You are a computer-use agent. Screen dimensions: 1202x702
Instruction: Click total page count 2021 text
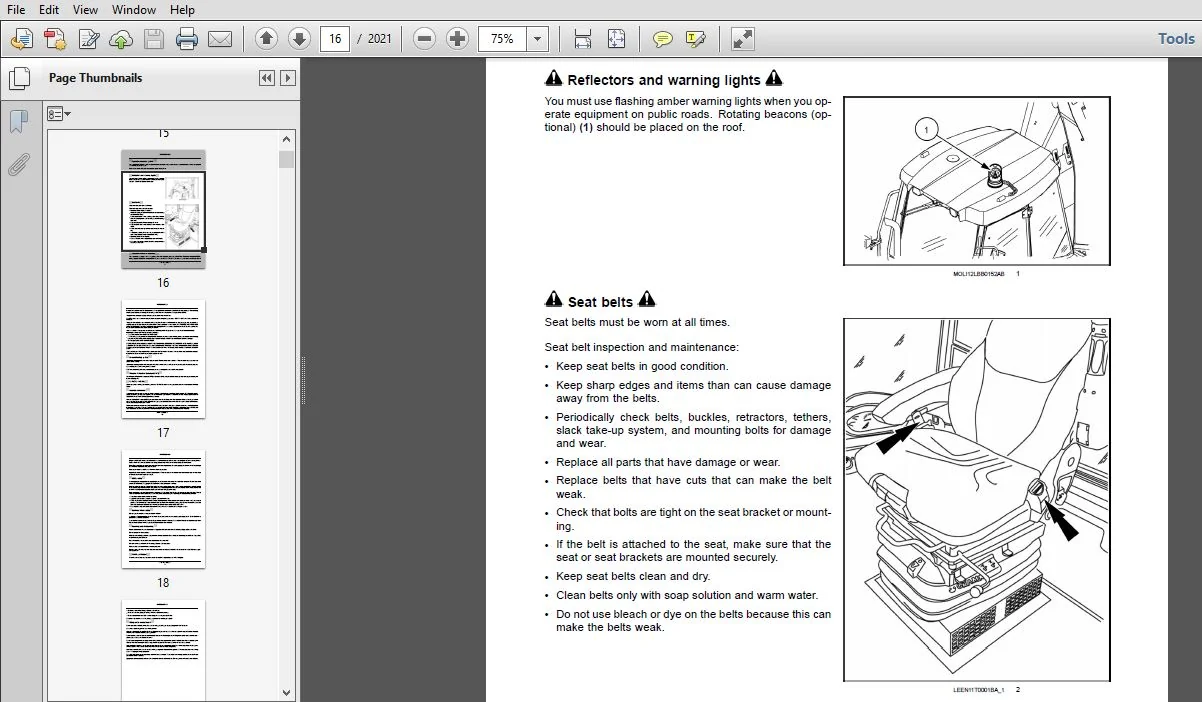tap(380, 39)
